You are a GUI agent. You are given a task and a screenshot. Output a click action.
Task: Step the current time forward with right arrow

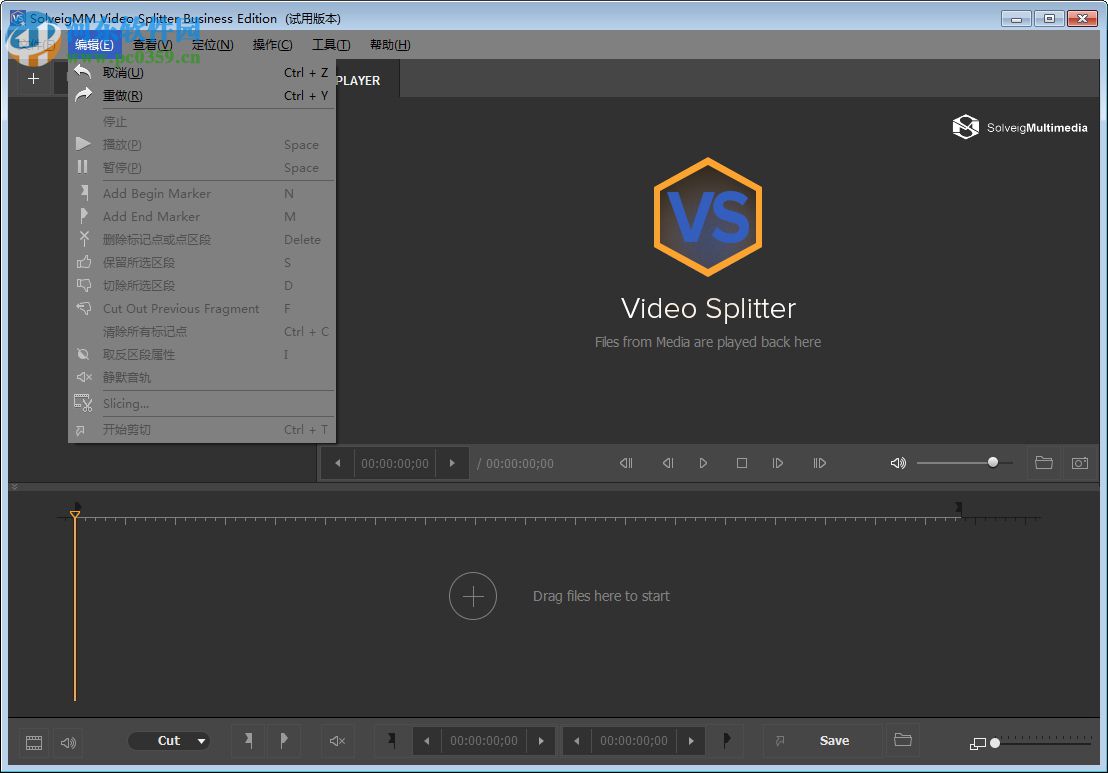[x=452, y=463]
